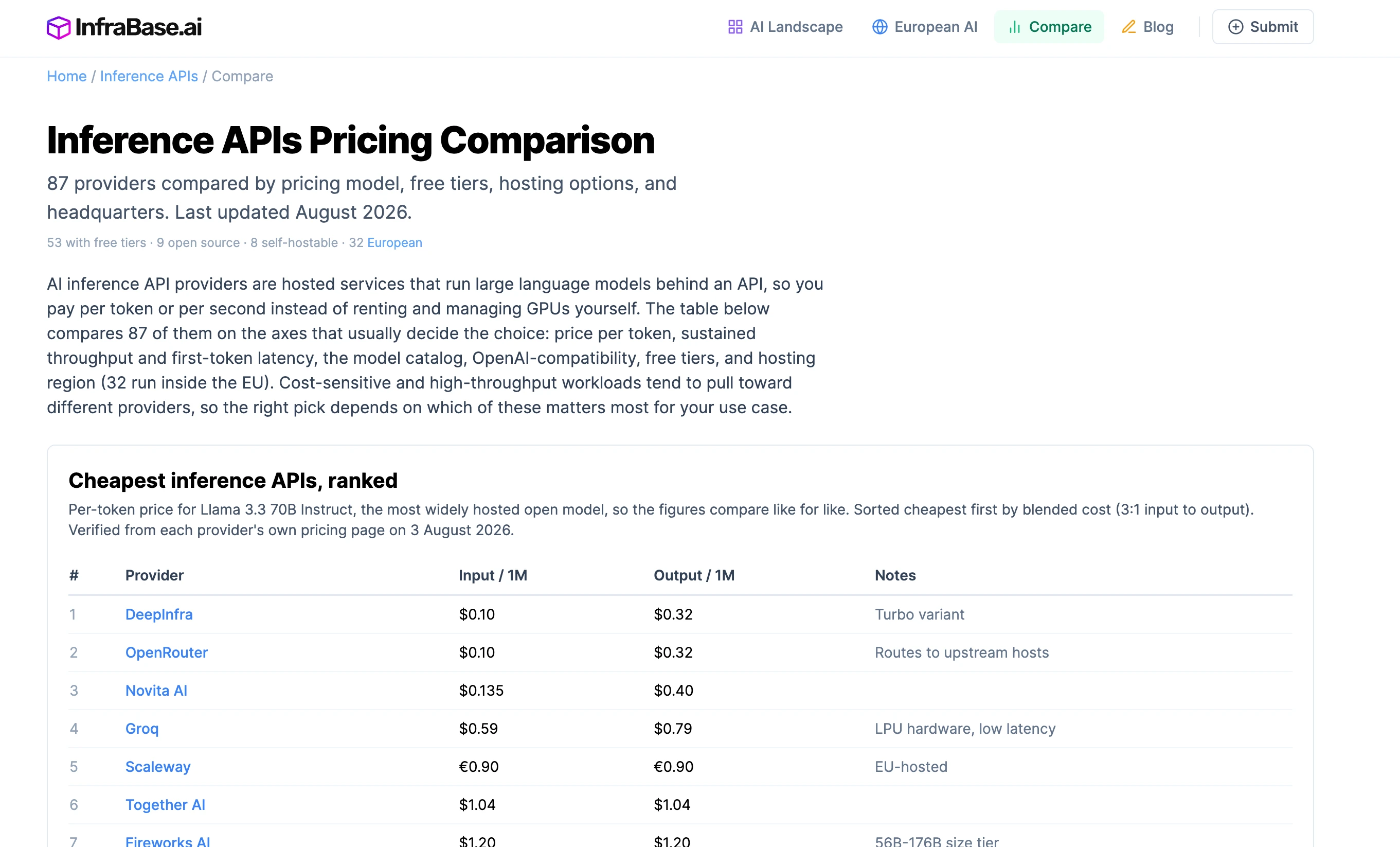Open the Together AI provider link

click(165, 805)
